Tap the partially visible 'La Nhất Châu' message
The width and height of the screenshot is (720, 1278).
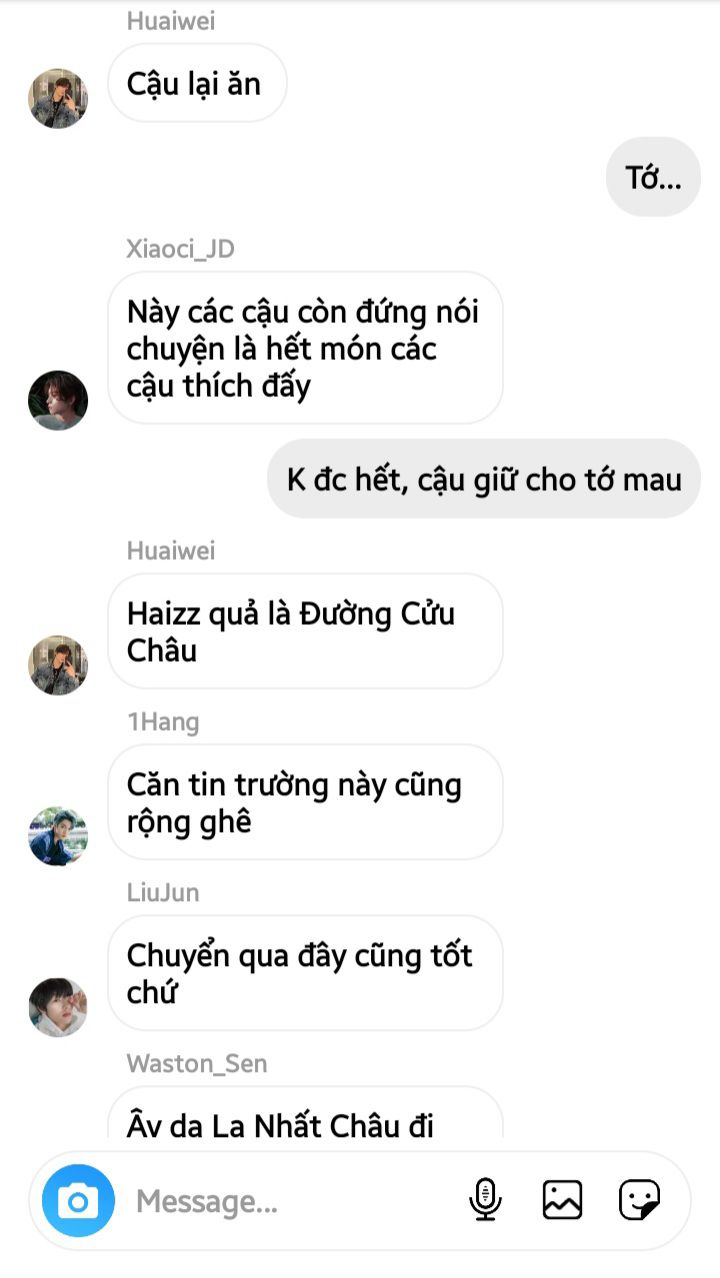tap(305, 1113)
